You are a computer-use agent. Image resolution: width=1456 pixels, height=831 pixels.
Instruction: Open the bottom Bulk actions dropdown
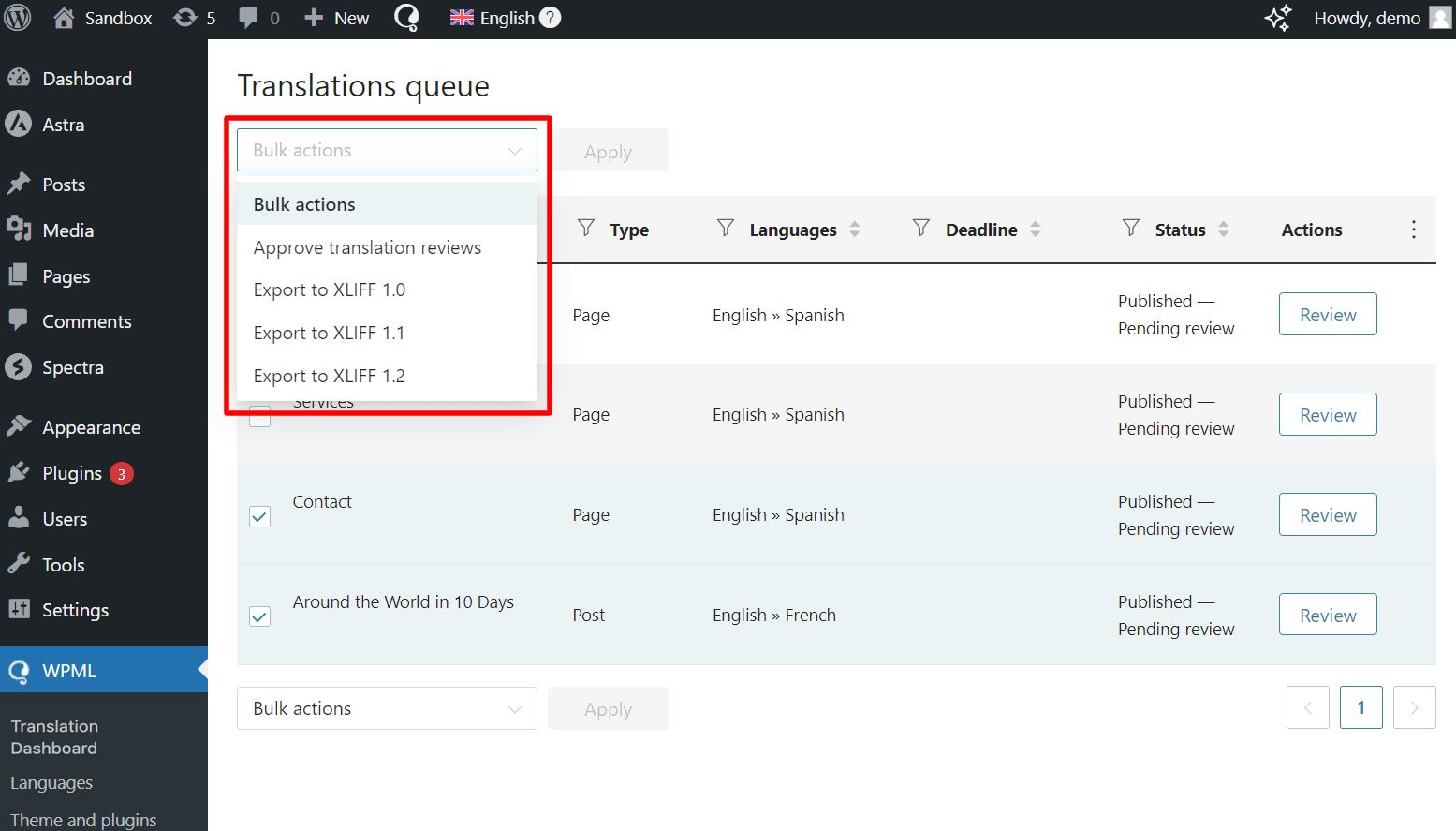coord(387,708)
